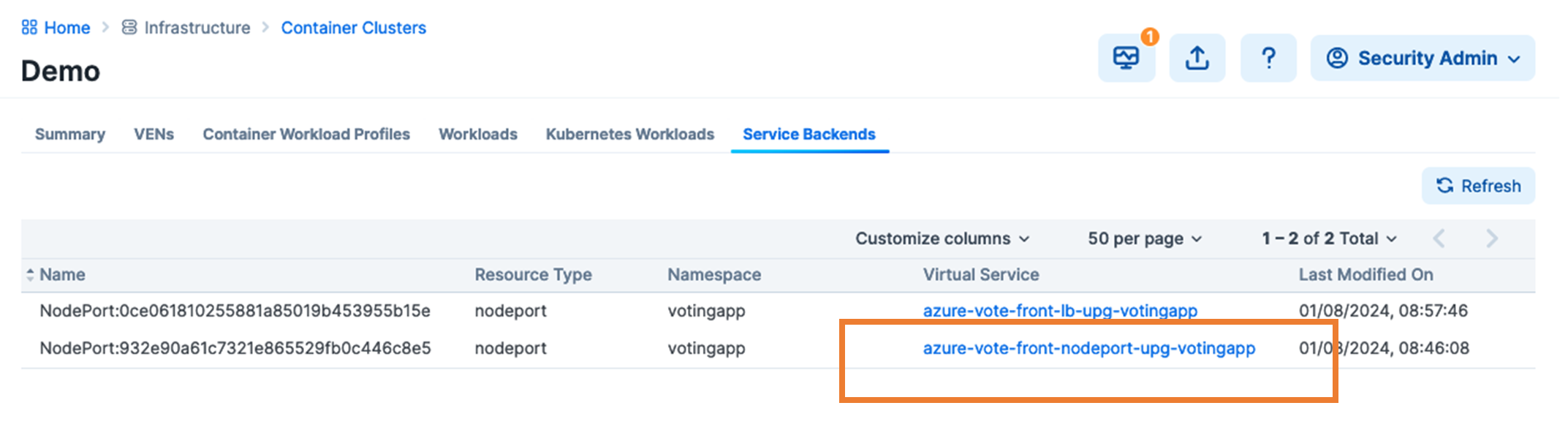The image size is (1568, 430).
Task: Open the health monitor icon with notification badge
Action: [x=1126, y=58]
